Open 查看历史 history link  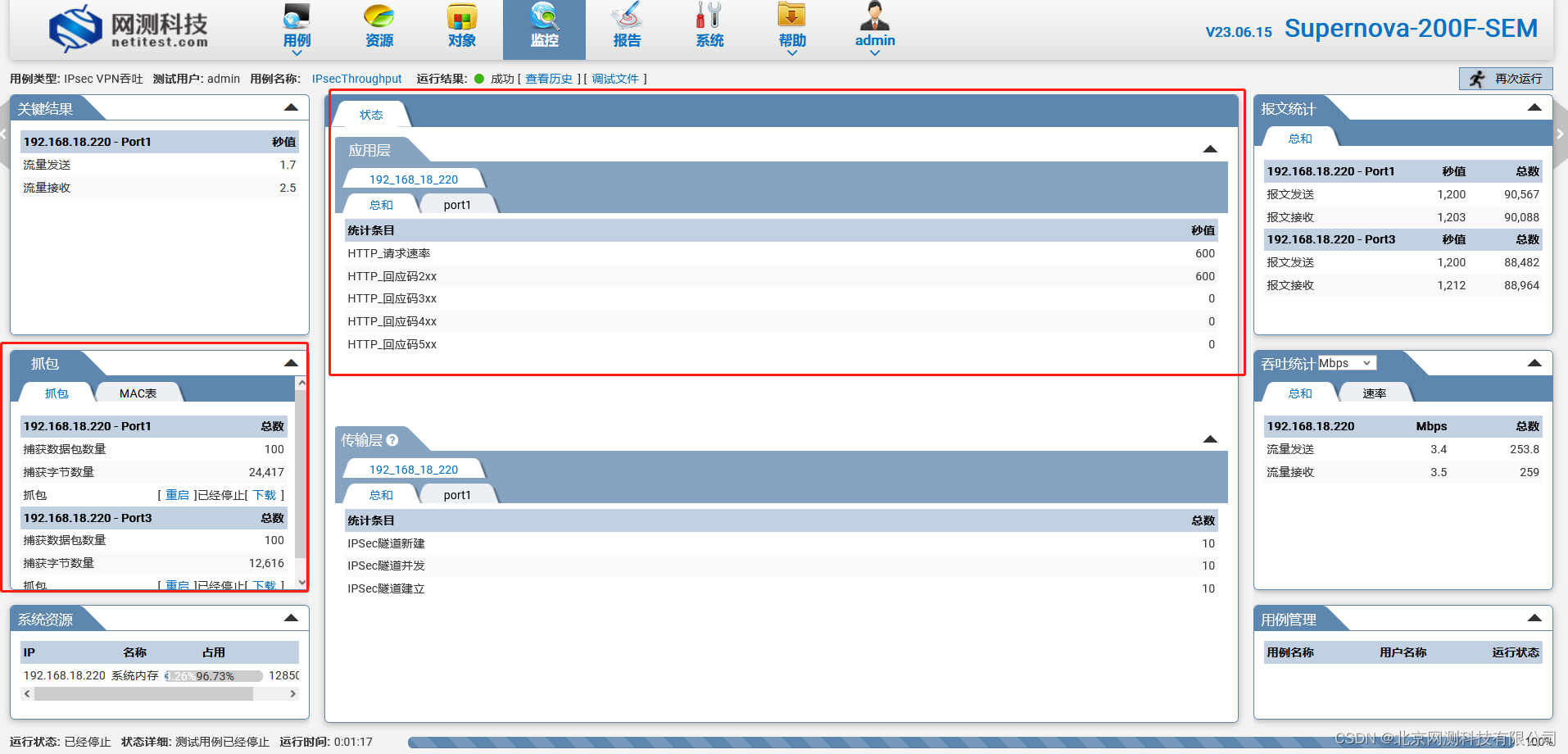point(549,79)
